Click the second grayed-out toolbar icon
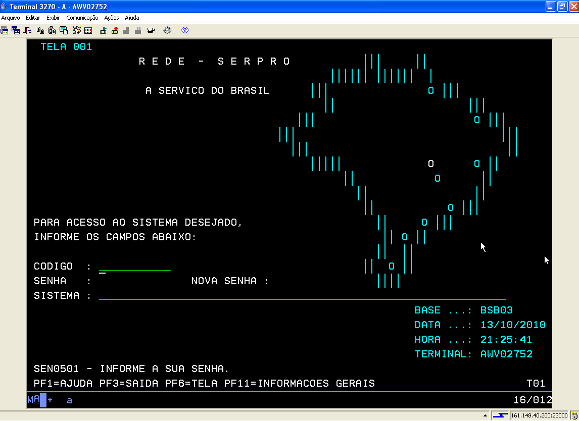This screenshot has width=579, height=421. (138, 30)
